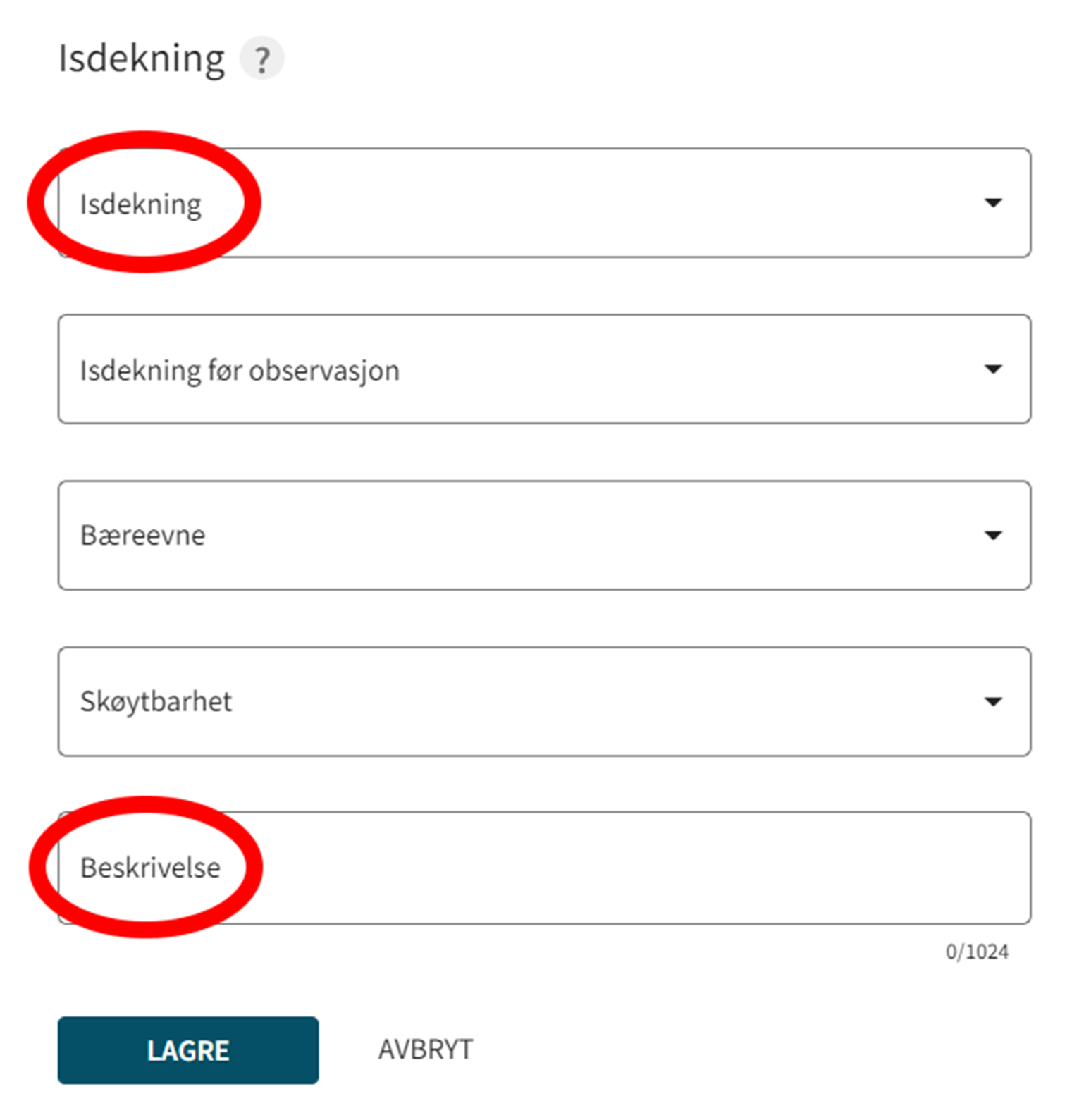Click the 0/1024 character counter
1091x1120 pixels.
tap(977, 952)
